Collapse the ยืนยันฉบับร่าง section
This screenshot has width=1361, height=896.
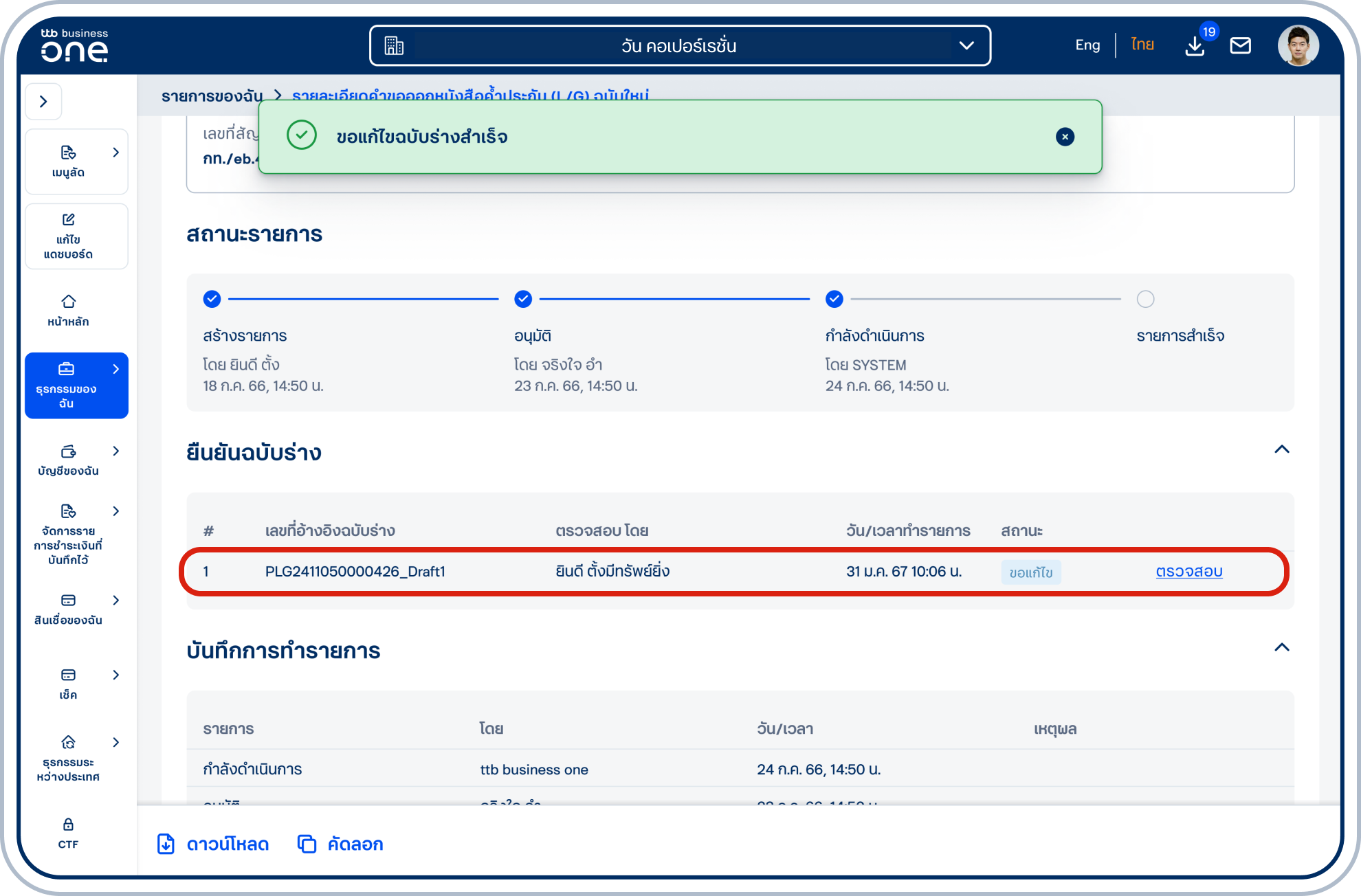[1281, 449]
